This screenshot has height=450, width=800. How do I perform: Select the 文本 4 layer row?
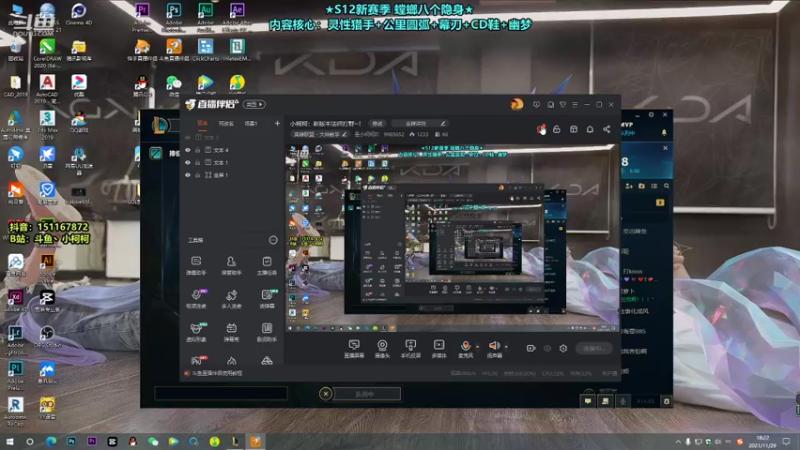coord(232,150)
